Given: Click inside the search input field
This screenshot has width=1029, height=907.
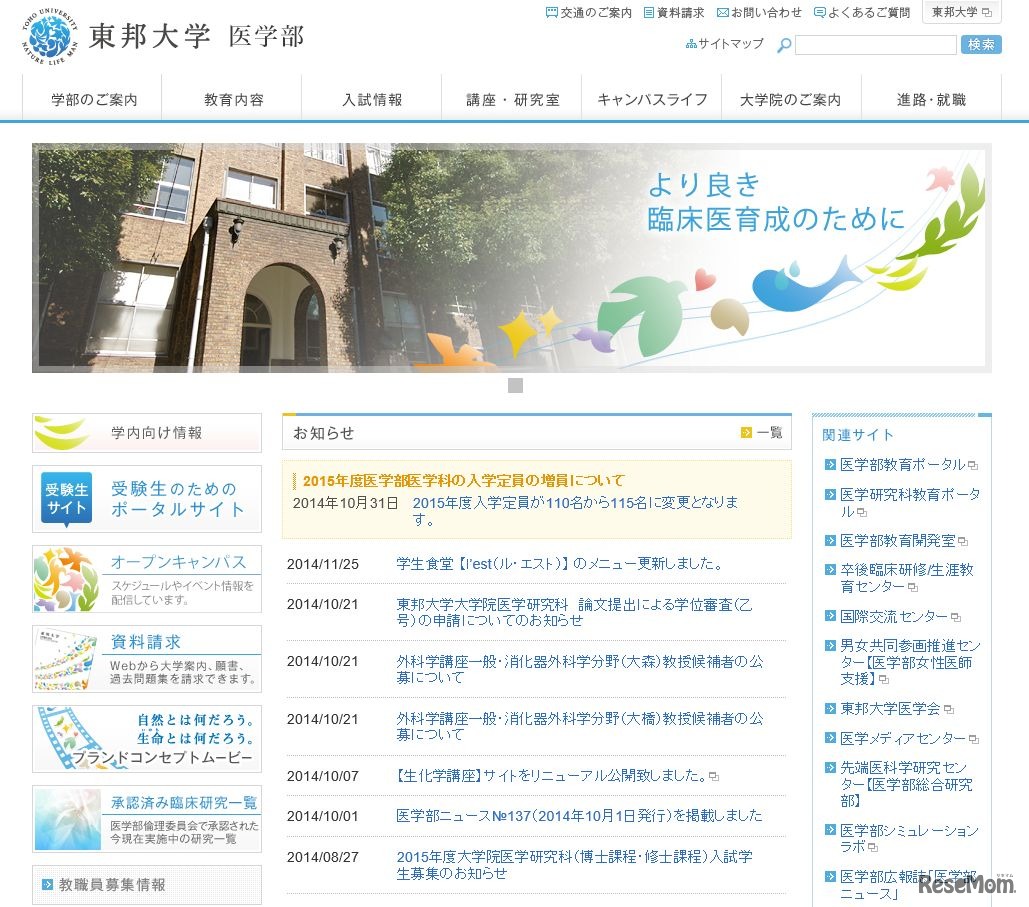Looking at the screenshot, I should click(x=875, y=44).
